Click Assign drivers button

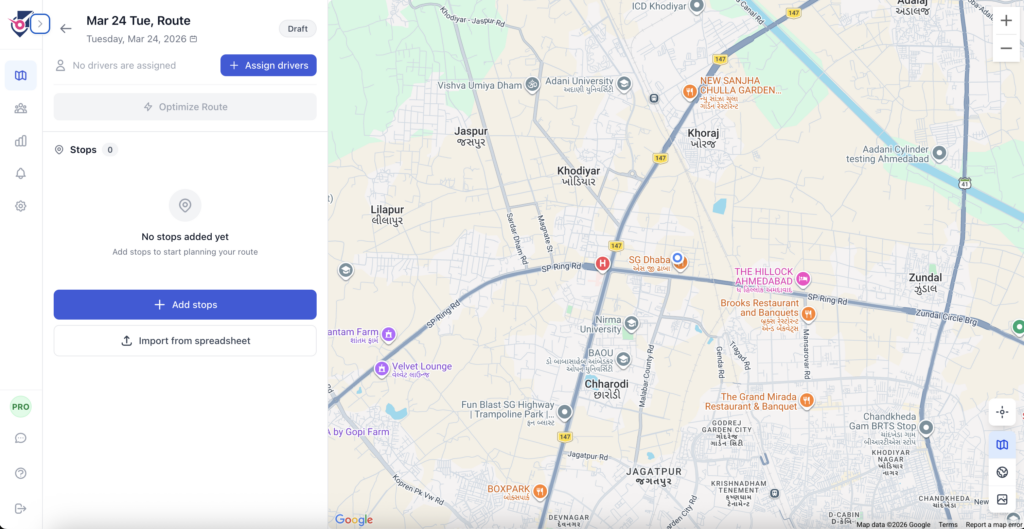(268, 65)
